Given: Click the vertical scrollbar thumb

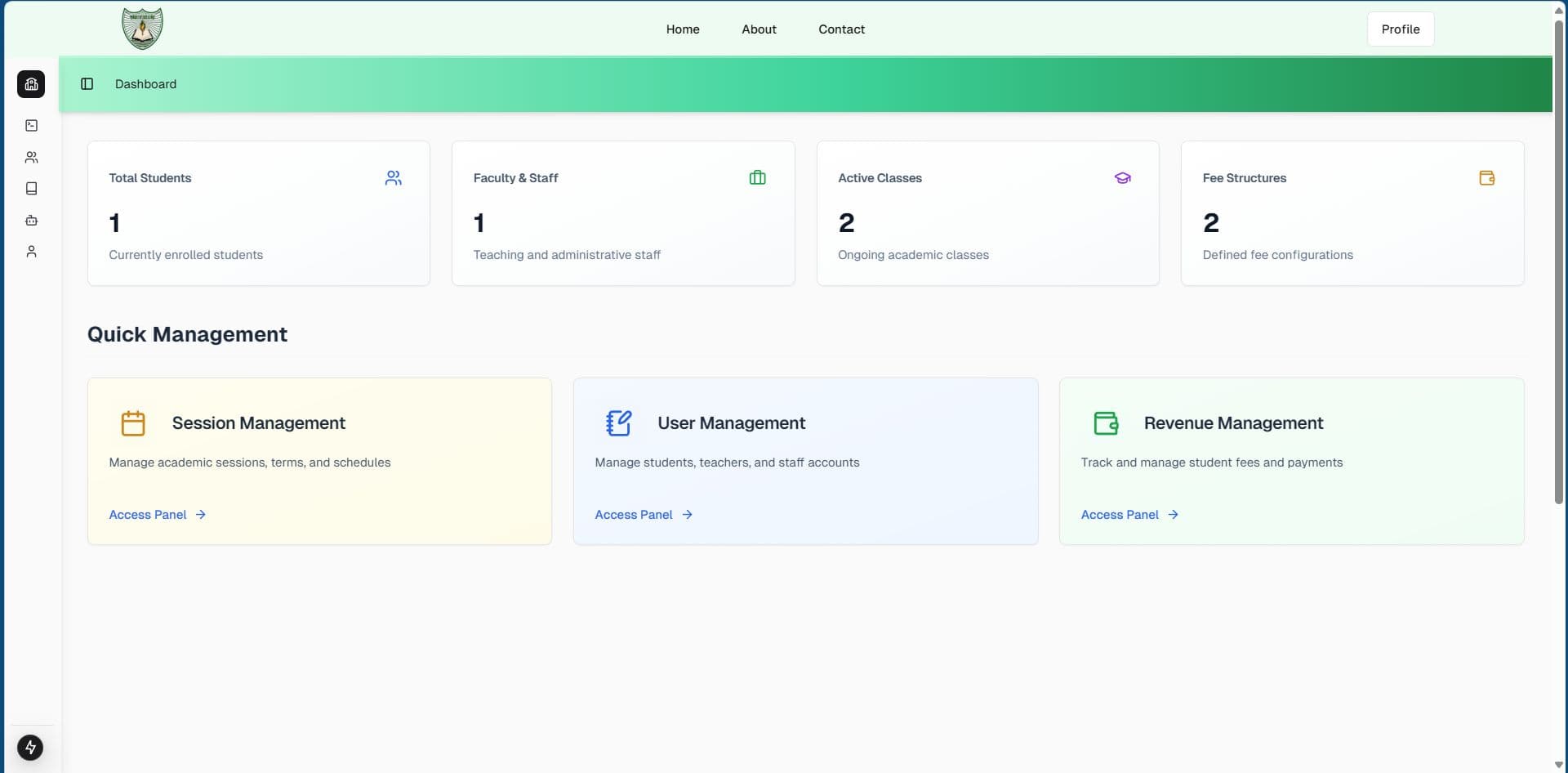Looking at the screenshot, I should pos(1558,261).
